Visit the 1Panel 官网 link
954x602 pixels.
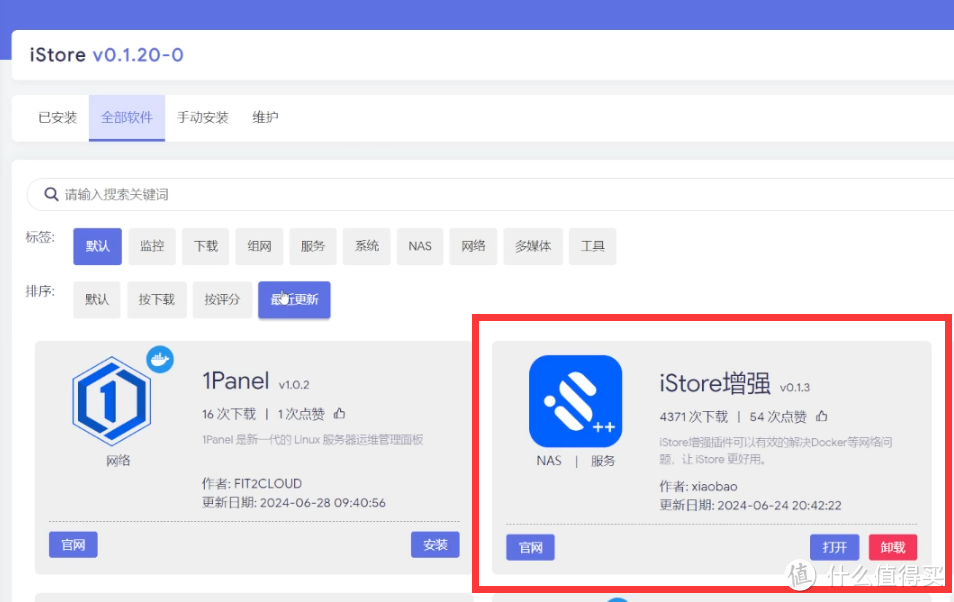pyautogui.click(x=72, y=544)
